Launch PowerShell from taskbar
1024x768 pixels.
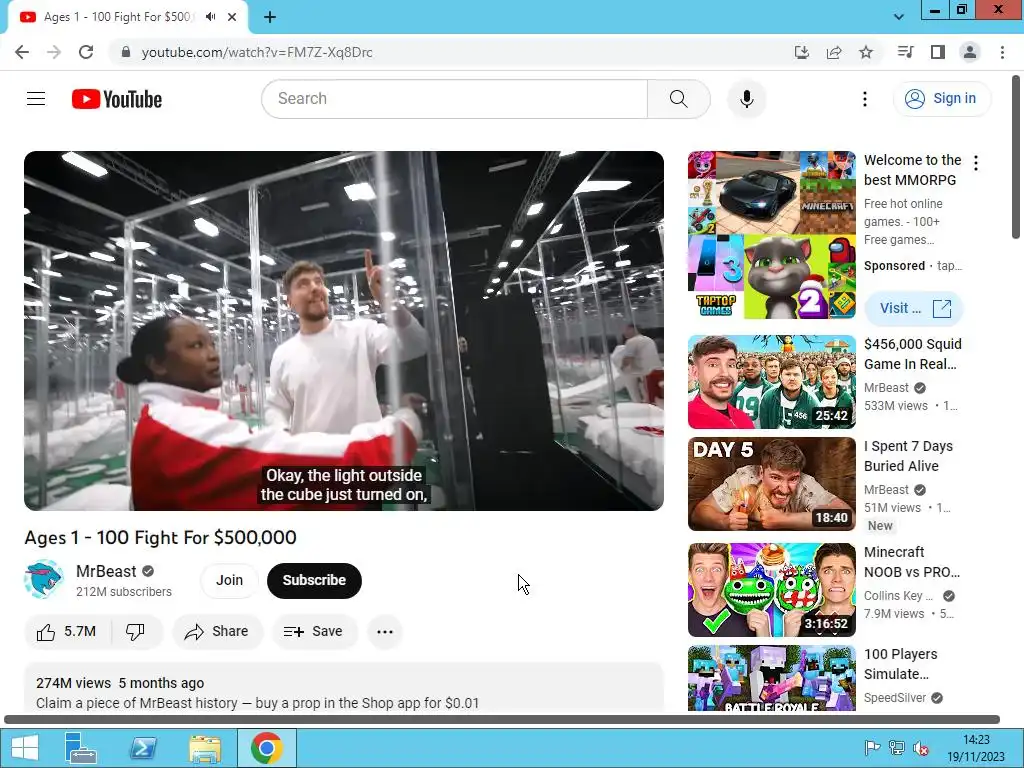143,748
